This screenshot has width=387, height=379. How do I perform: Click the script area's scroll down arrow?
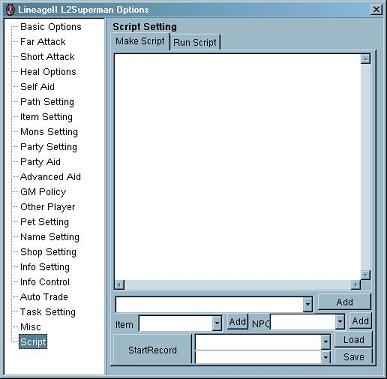click(366, 275)
